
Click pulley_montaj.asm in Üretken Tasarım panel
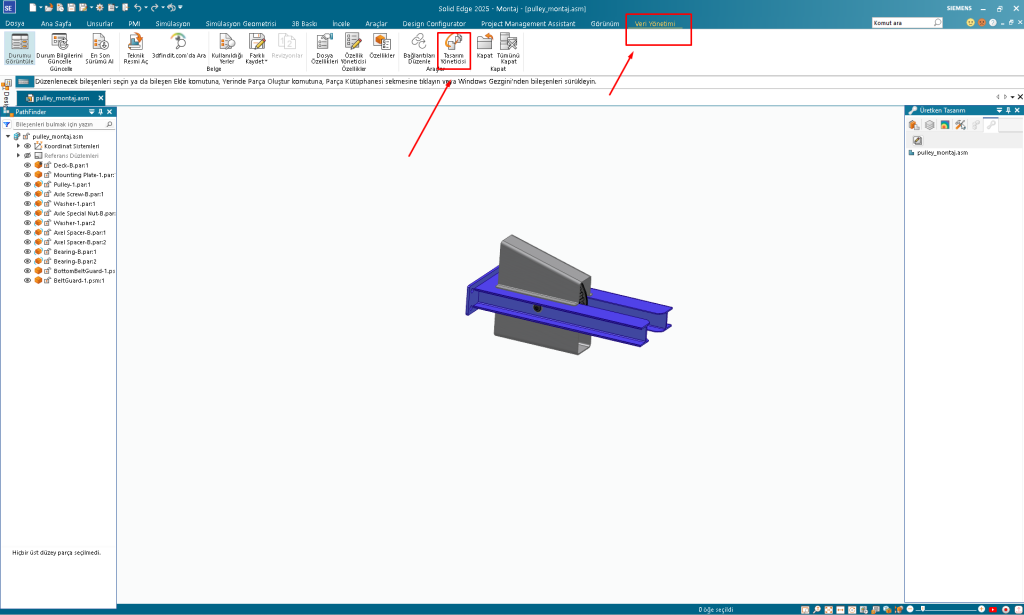coord(942,153)
